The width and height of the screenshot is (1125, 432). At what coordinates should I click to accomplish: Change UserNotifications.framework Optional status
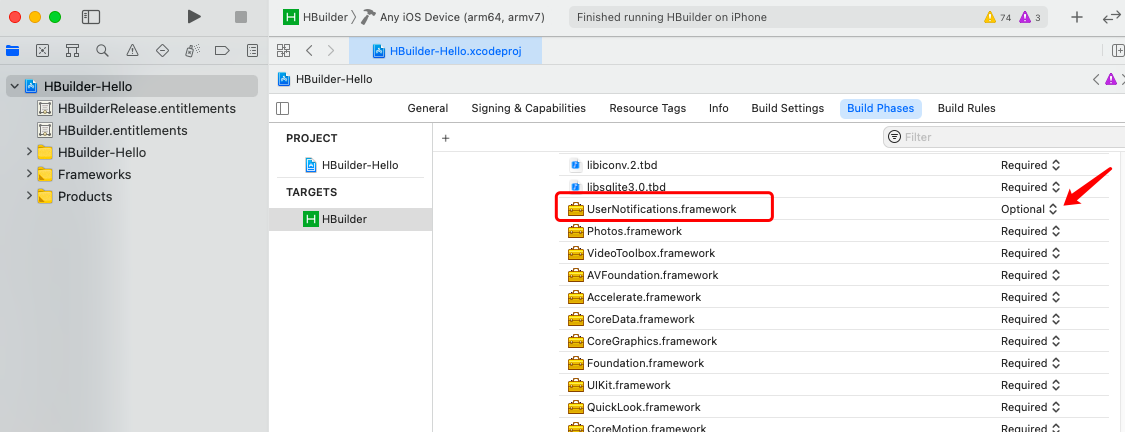[x=1029, y=209]
